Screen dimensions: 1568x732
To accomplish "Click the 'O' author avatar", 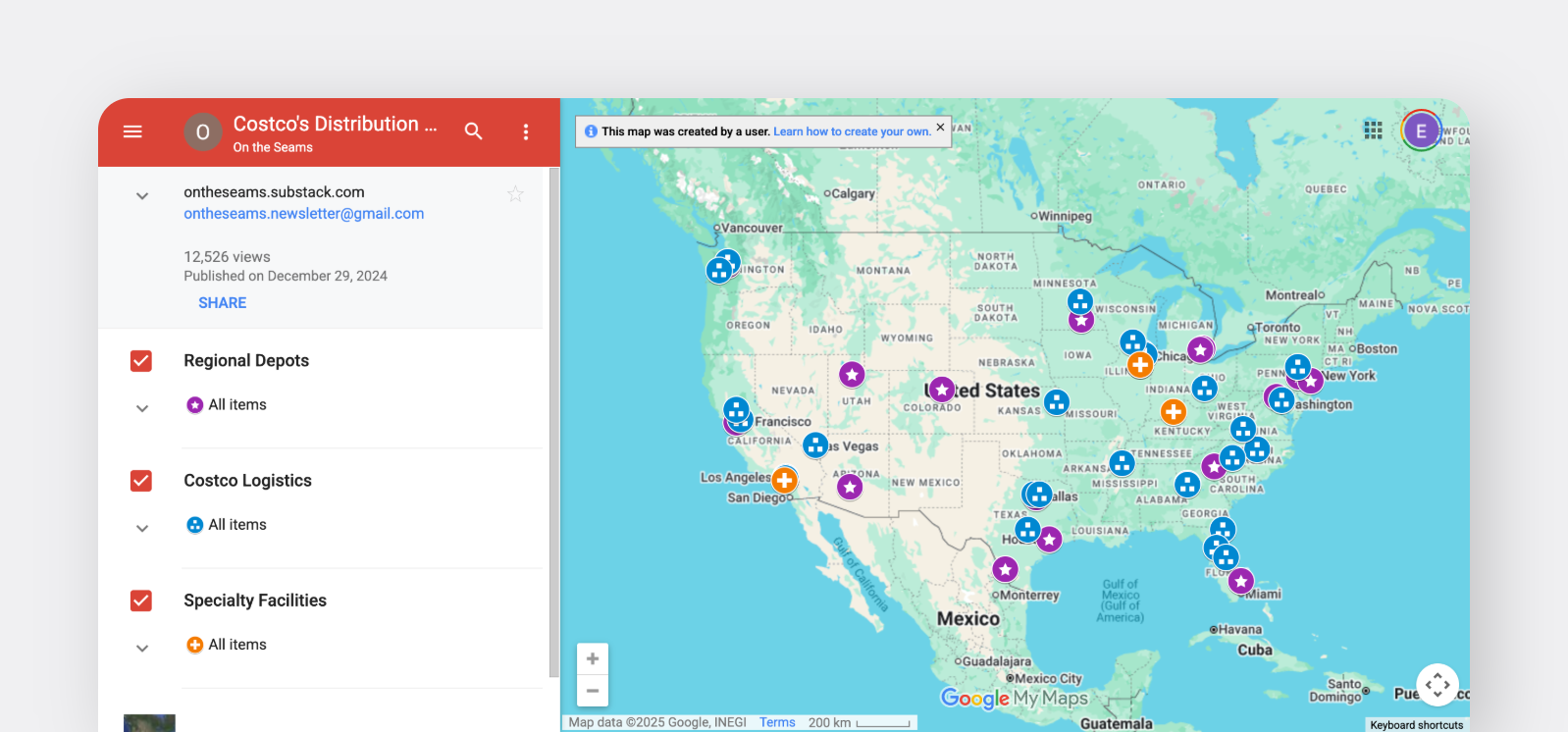I will (x=203, y=131).
